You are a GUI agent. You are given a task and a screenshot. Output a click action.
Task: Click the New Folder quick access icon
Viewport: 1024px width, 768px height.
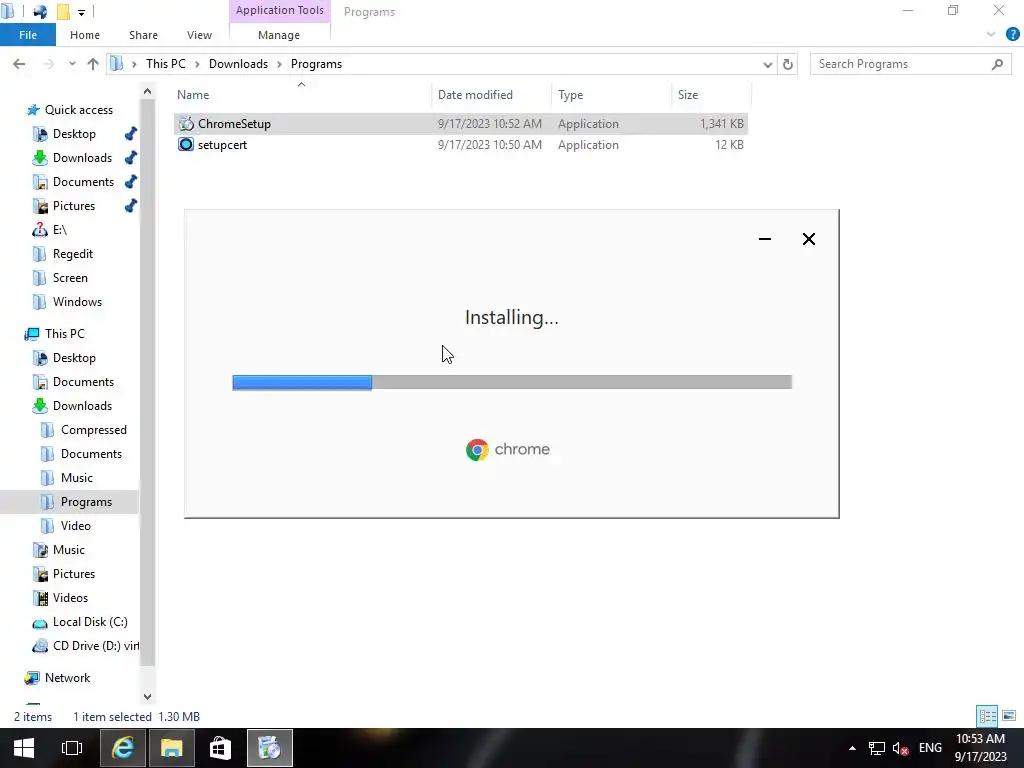point(63,12)
